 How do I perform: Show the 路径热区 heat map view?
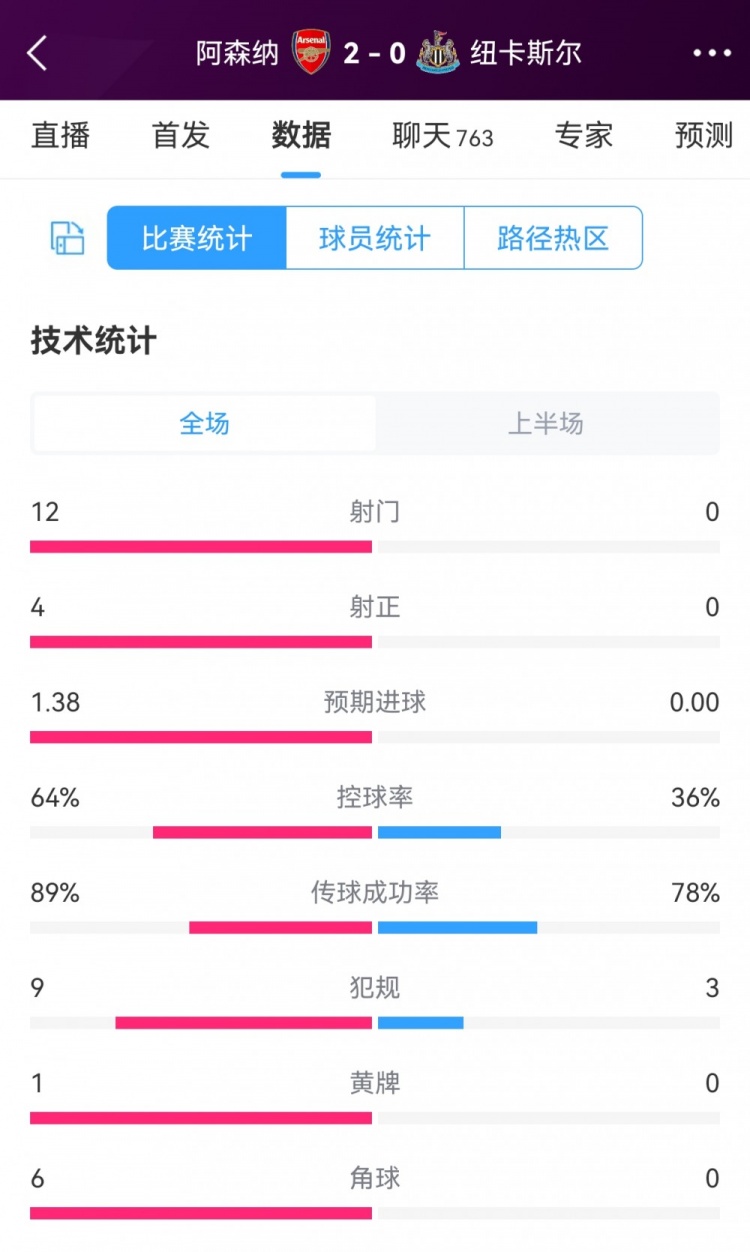(x=553, y=238)
